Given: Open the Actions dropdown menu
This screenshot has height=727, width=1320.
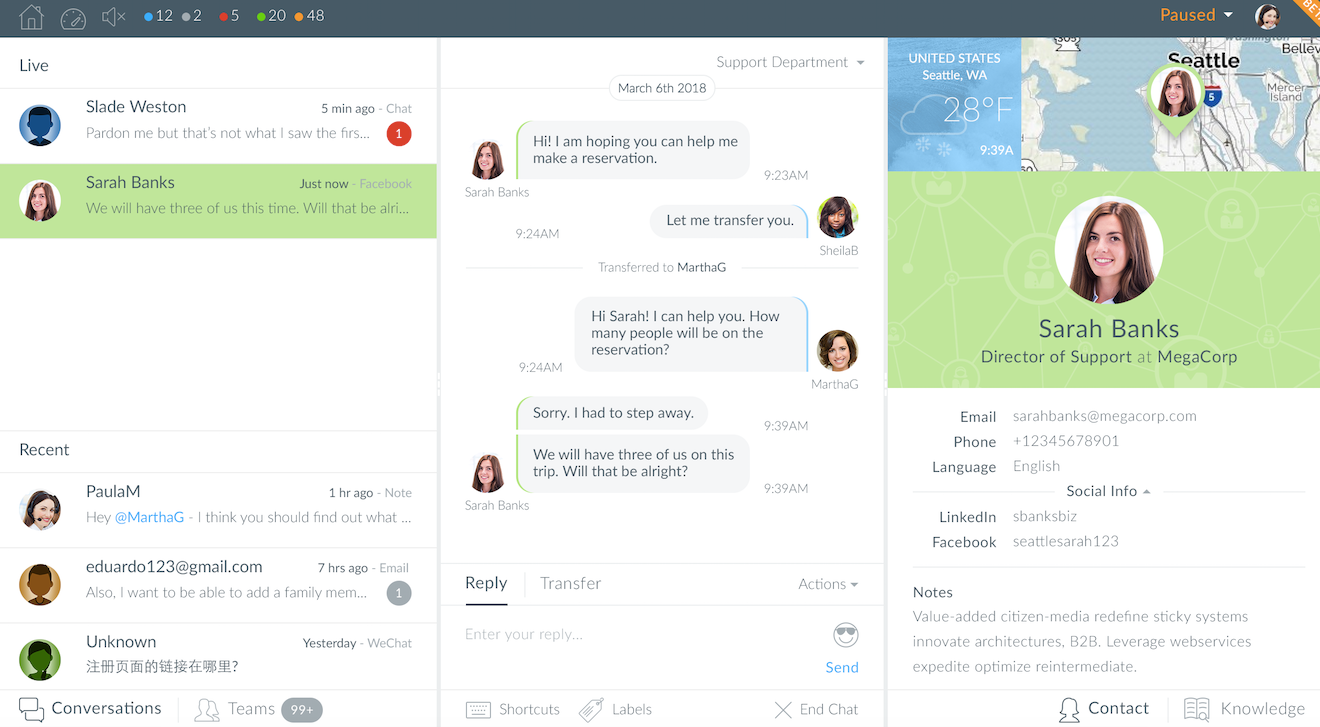Looking at the screenshot, I should pyautogui.click(x=827, y=584).
